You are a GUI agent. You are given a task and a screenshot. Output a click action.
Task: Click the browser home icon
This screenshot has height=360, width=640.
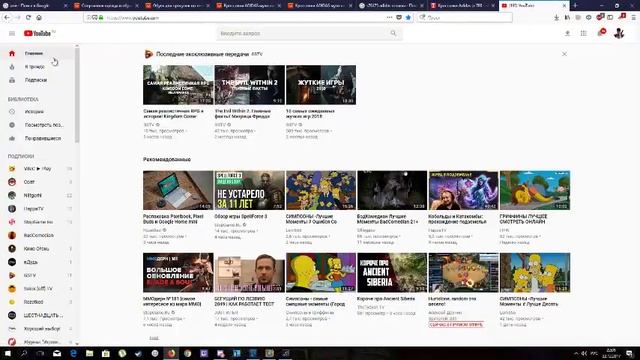[39, 18]
